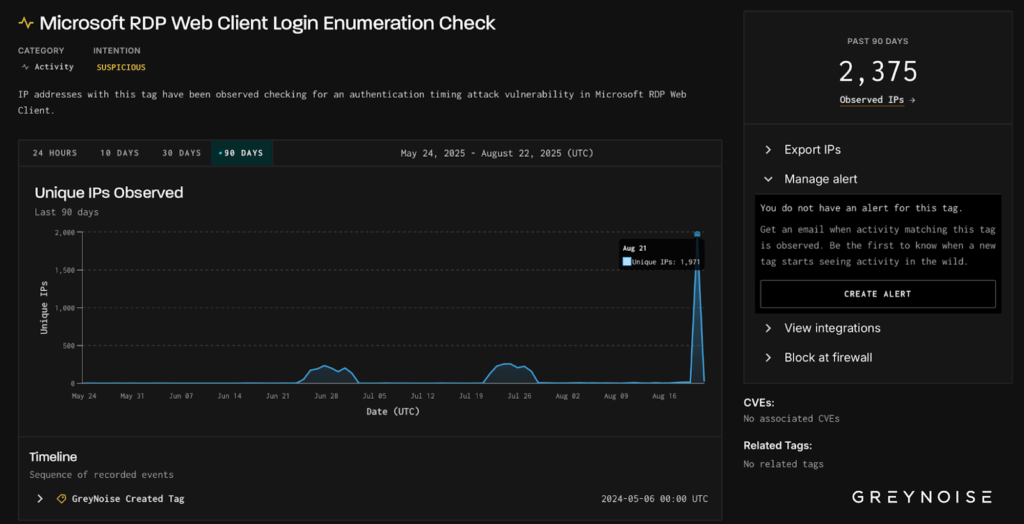Click the tag icon next to GreyNoise Created Tag

point(61,498)
